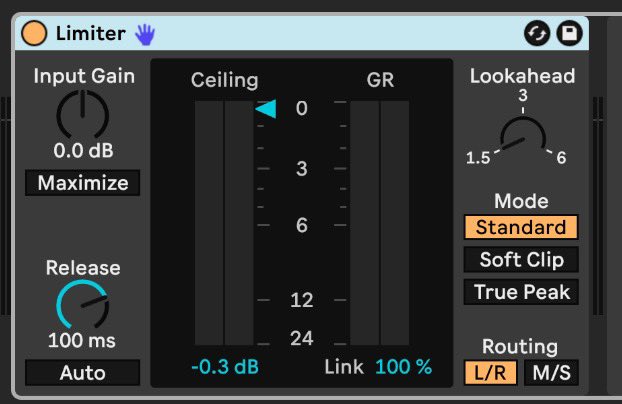Select the 0.0 dB input gain value

[83, 151]
